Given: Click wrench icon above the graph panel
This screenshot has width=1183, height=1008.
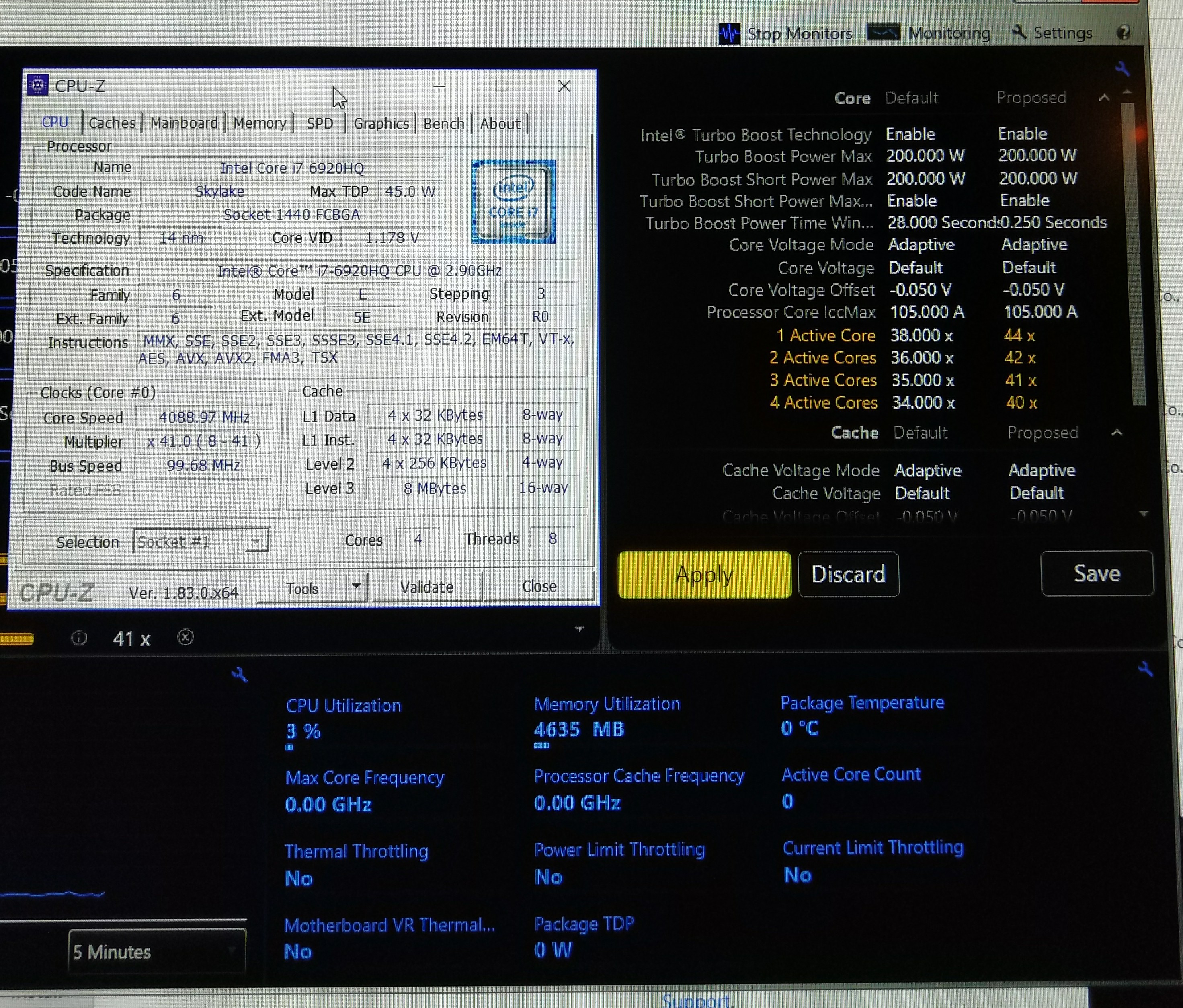Looking at the screenshot, I should (239, 675).
